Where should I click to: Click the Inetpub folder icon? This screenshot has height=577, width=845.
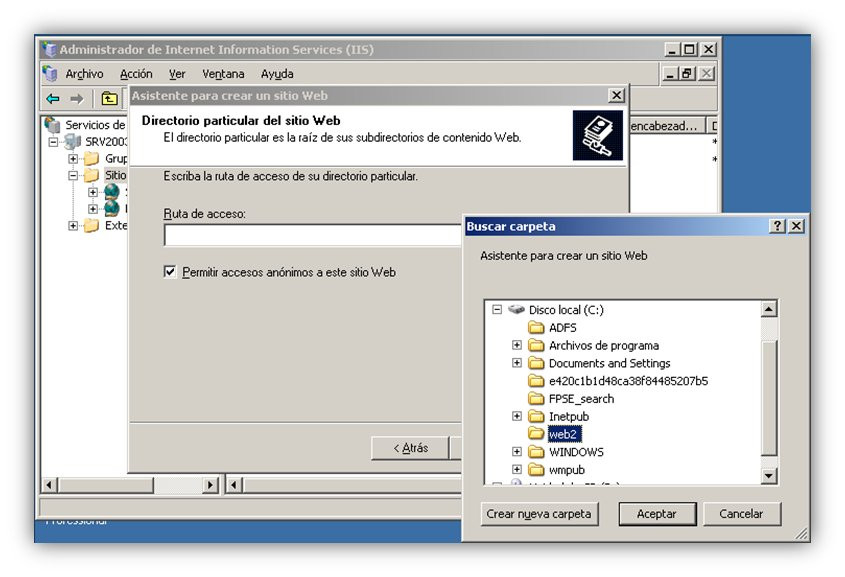click(536, 416)
